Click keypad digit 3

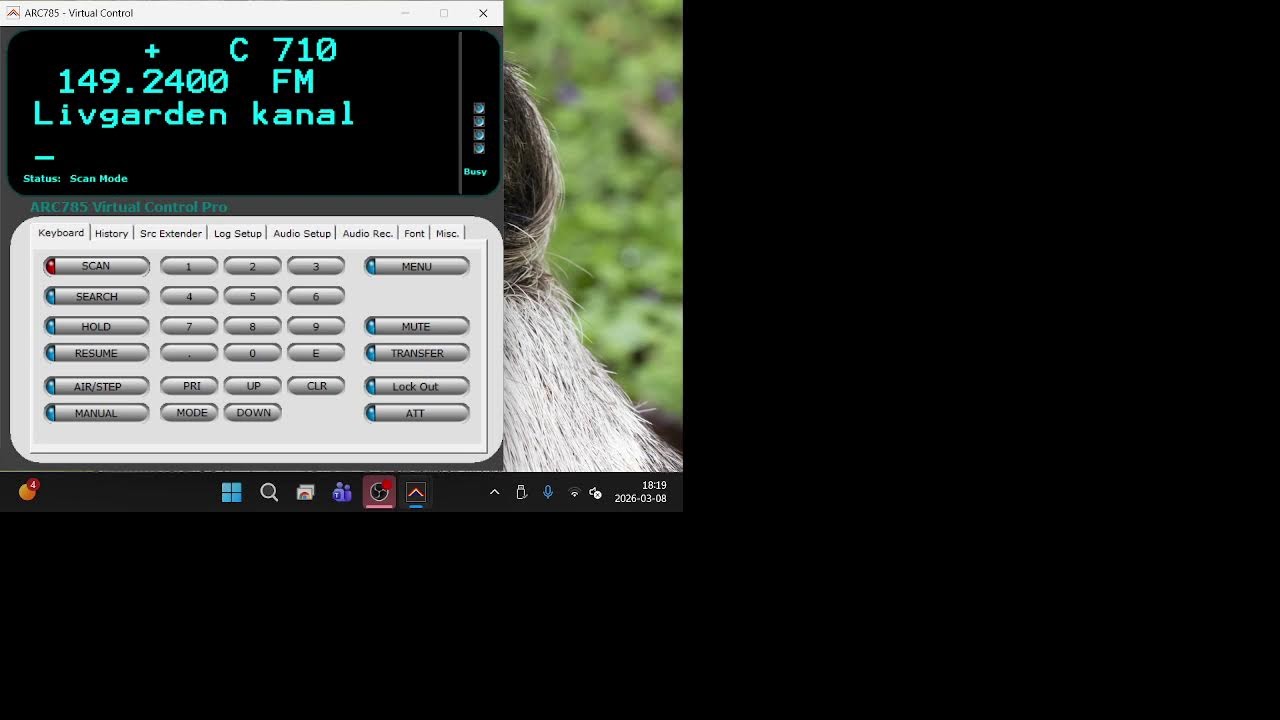tap(316, 266)
